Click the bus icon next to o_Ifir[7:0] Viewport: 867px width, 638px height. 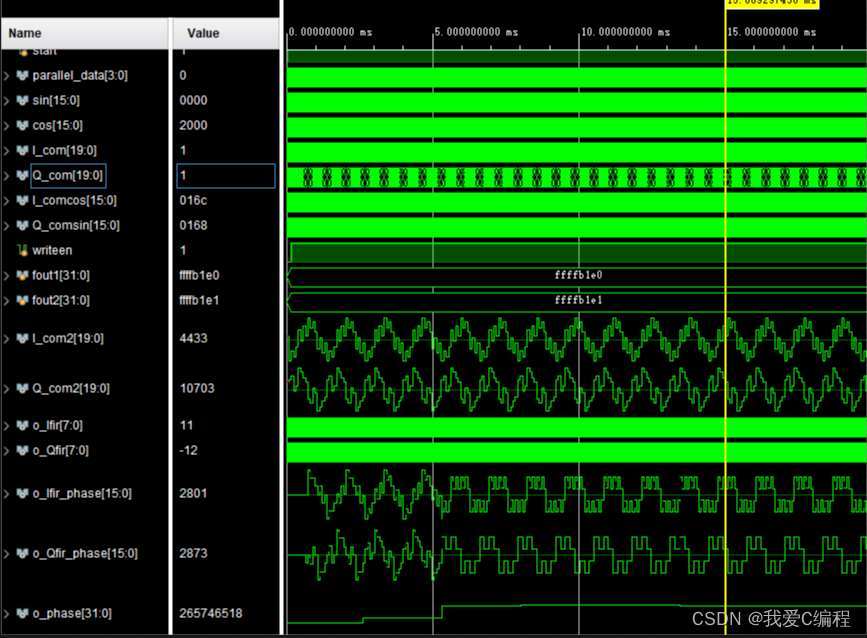(x=22, y=425)
